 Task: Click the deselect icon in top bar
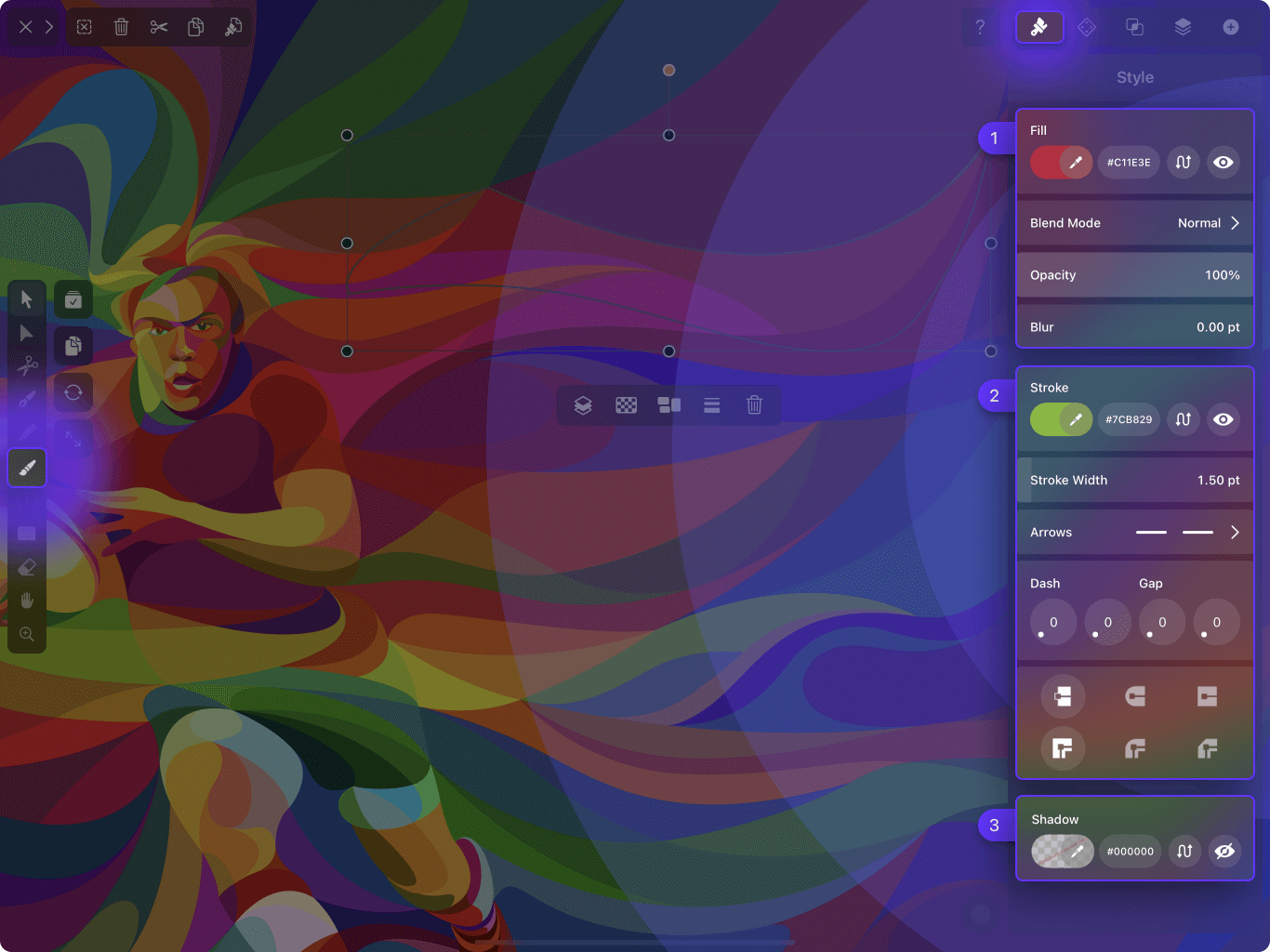click(85, 27)
